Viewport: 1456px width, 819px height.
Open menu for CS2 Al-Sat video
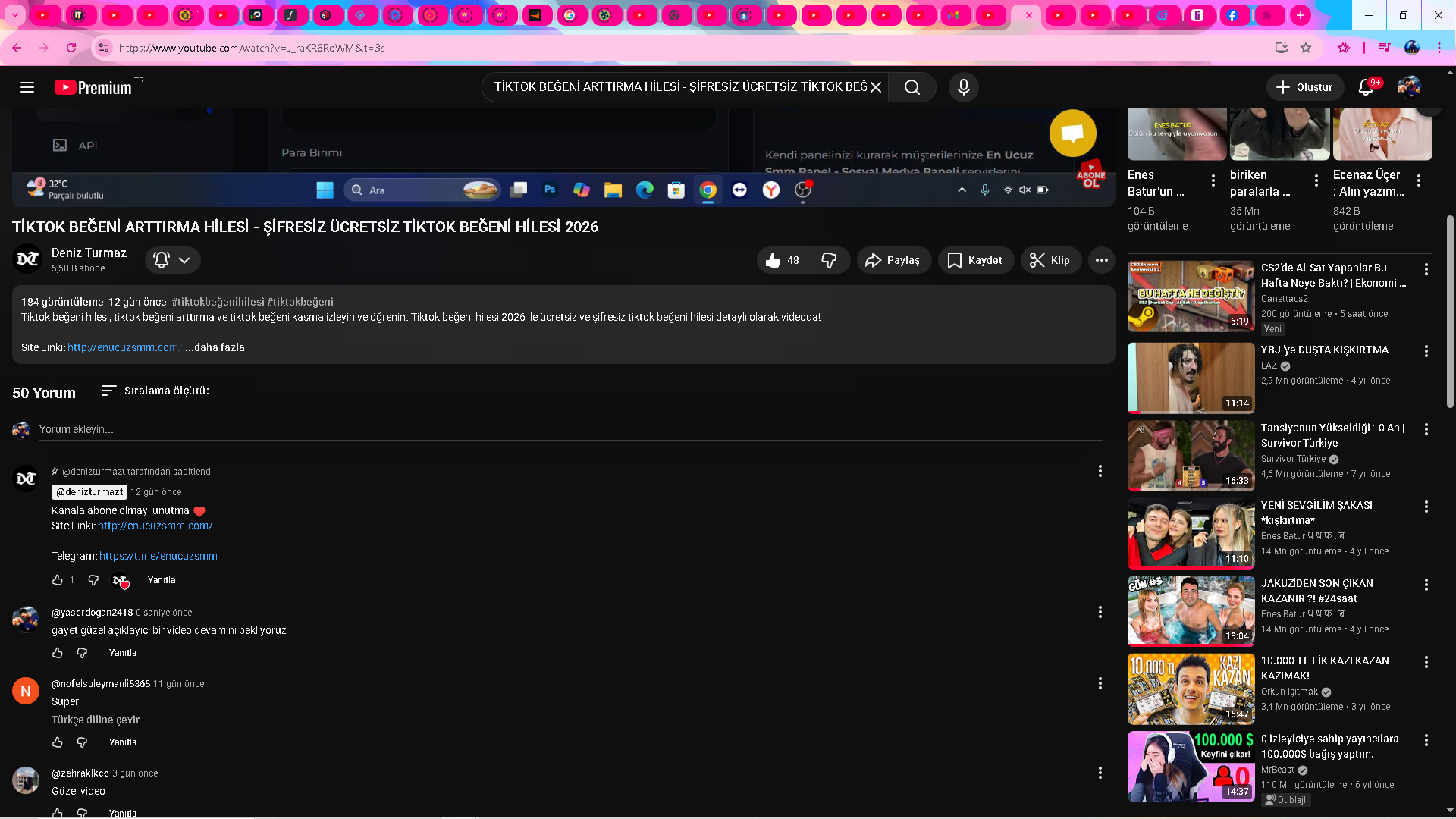(1426, 269)
